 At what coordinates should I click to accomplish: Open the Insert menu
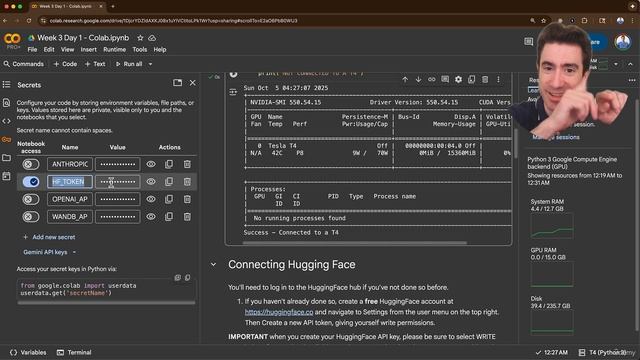click(x=89, y=49)
